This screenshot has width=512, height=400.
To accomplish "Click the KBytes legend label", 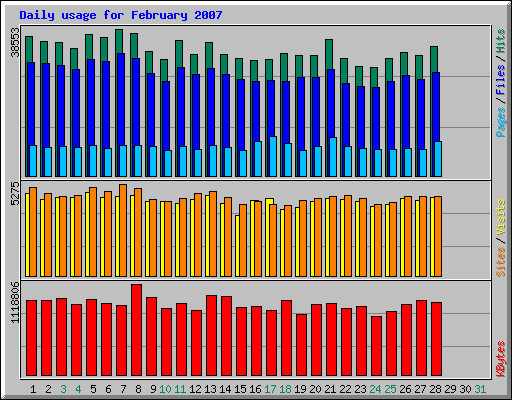I will (x=500, y=359).
